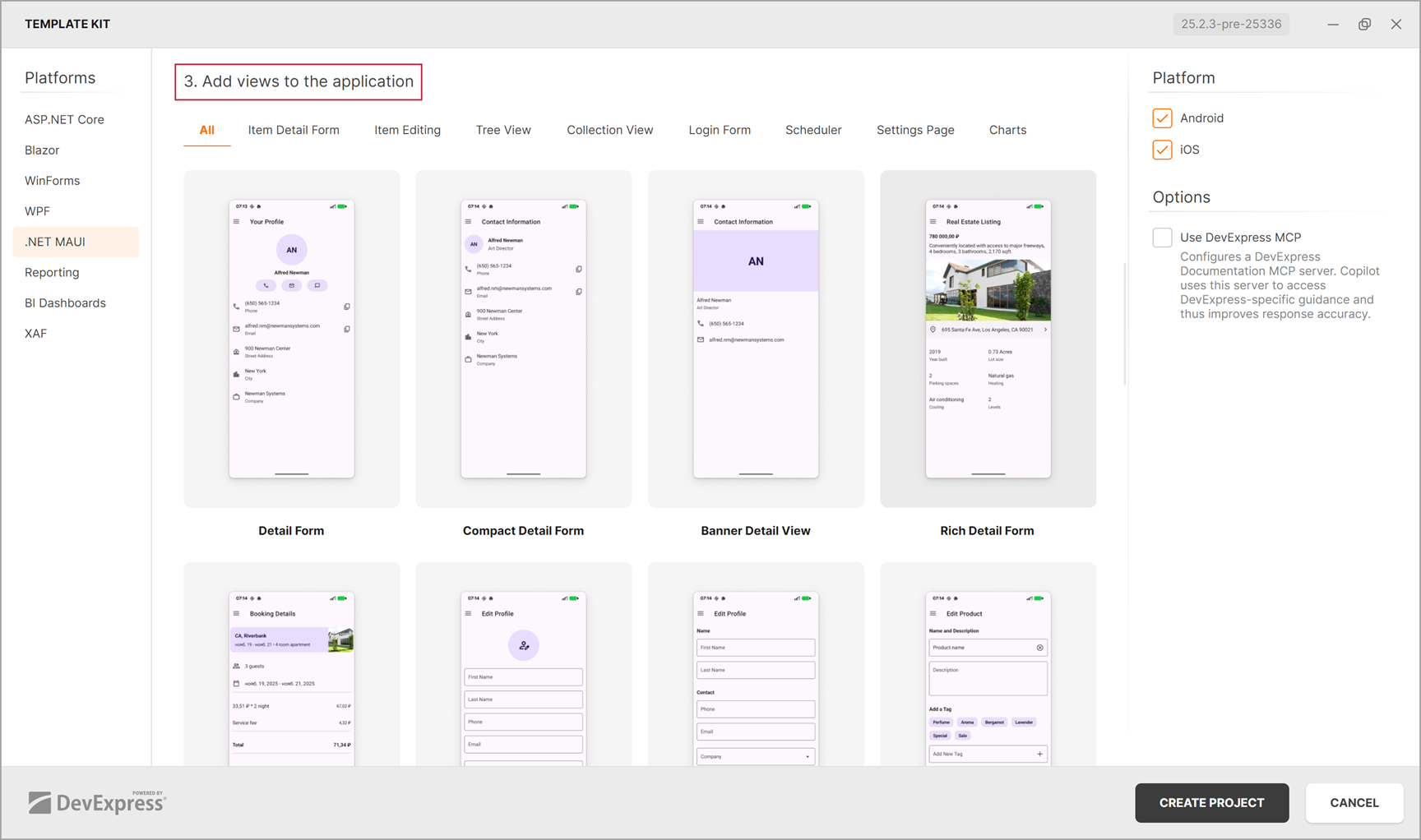Click the CREATE PROJECT button
Screen dimensions: 1421x840
pyautogui.click(x=1211, y=803)
